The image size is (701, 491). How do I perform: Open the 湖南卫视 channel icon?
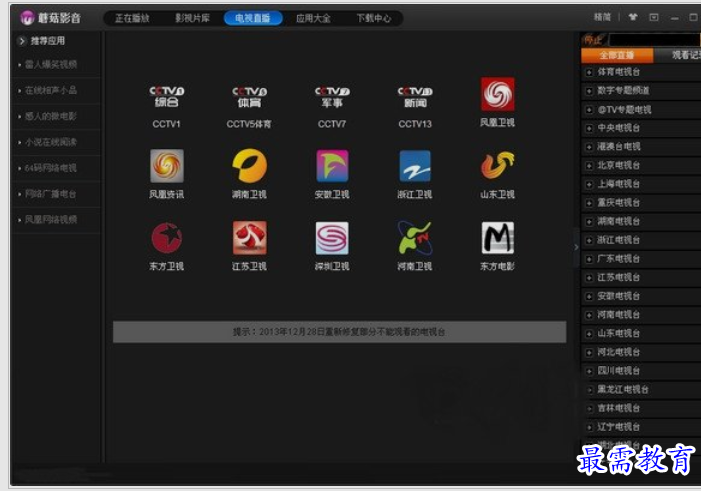click(x=249, y=166)
